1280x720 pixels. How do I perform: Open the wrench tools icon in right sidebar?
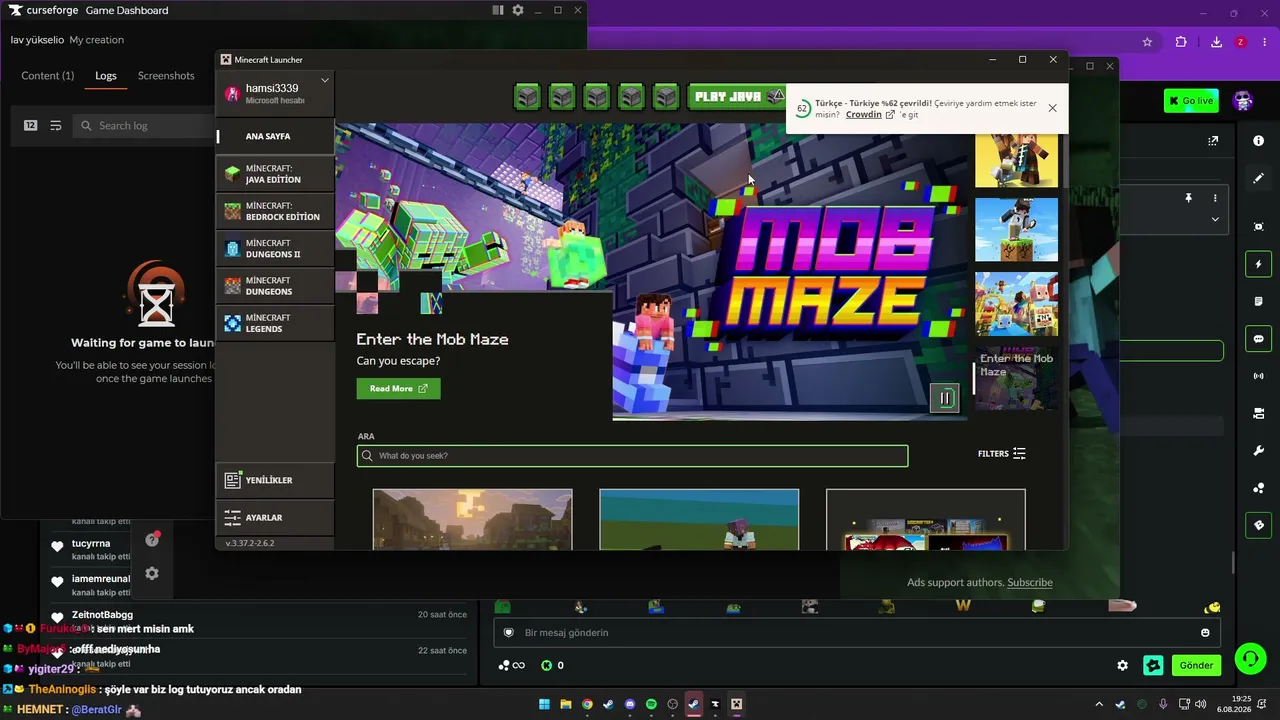tap(1258, 451)
